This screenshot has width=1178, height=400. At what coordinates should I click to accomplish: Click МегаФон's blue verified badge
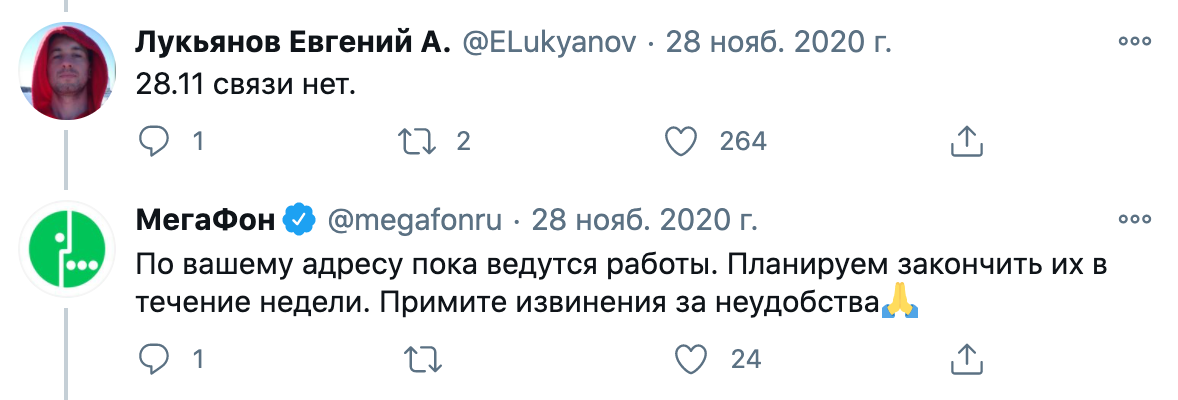(299, 219)
